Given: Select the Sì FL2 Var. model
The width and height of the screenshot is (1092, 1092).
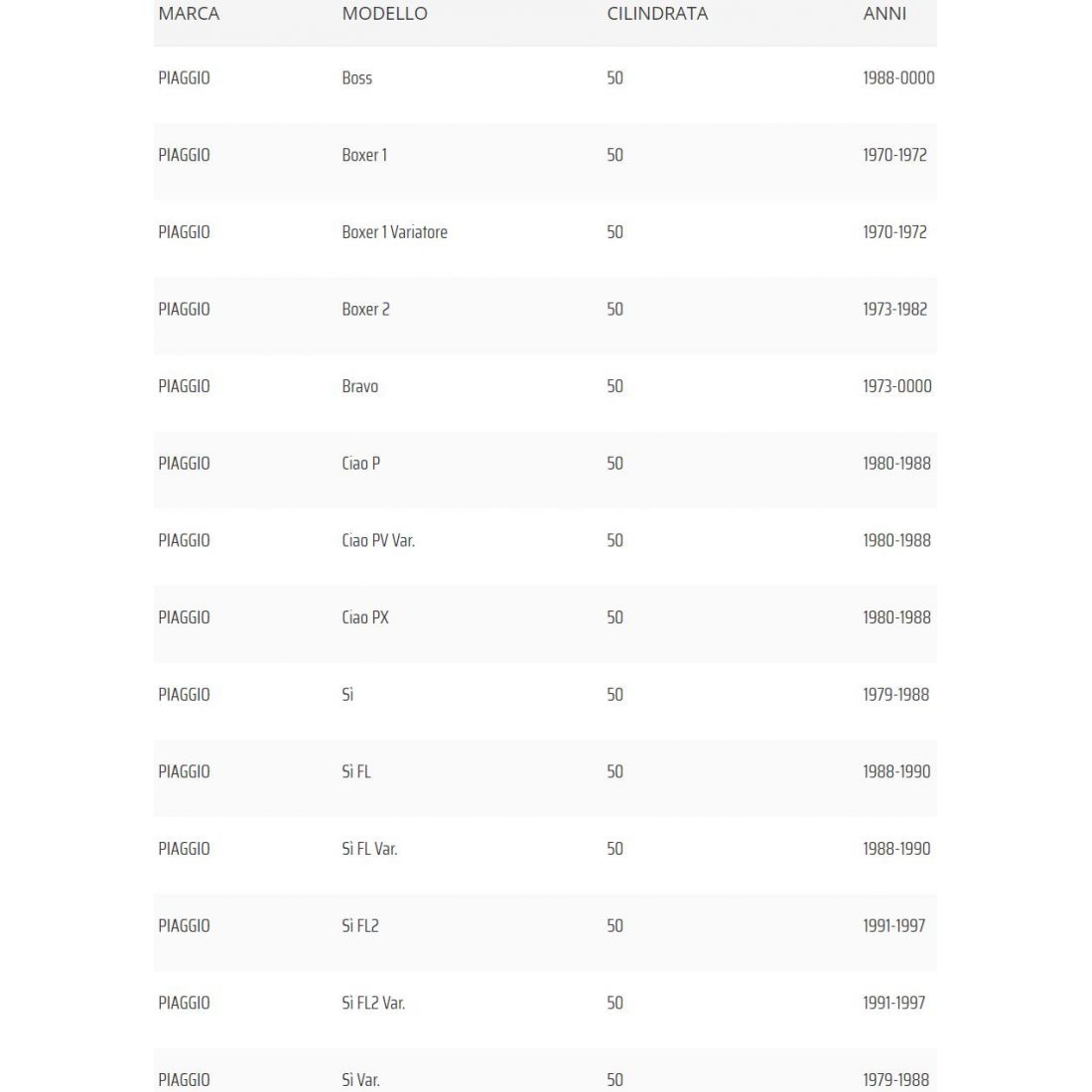Looking at the screenshot, I should (373, 1003).
